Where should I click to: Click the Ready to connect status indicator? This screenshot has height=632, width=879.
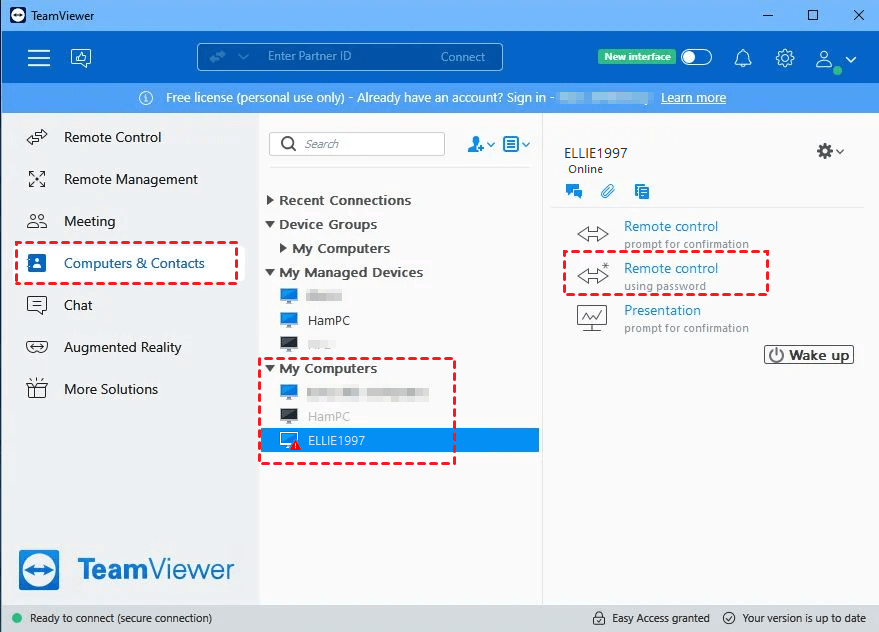point(17,618)
